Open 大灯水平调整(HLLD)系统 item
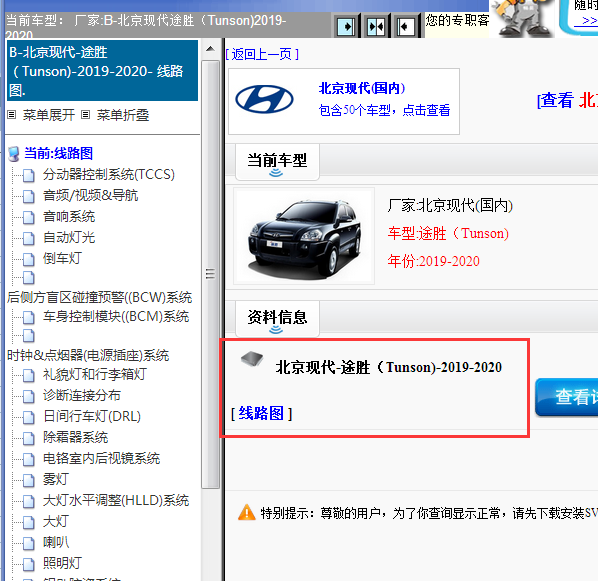The width and height of the screenshot is (598, 581). [116, 500]
